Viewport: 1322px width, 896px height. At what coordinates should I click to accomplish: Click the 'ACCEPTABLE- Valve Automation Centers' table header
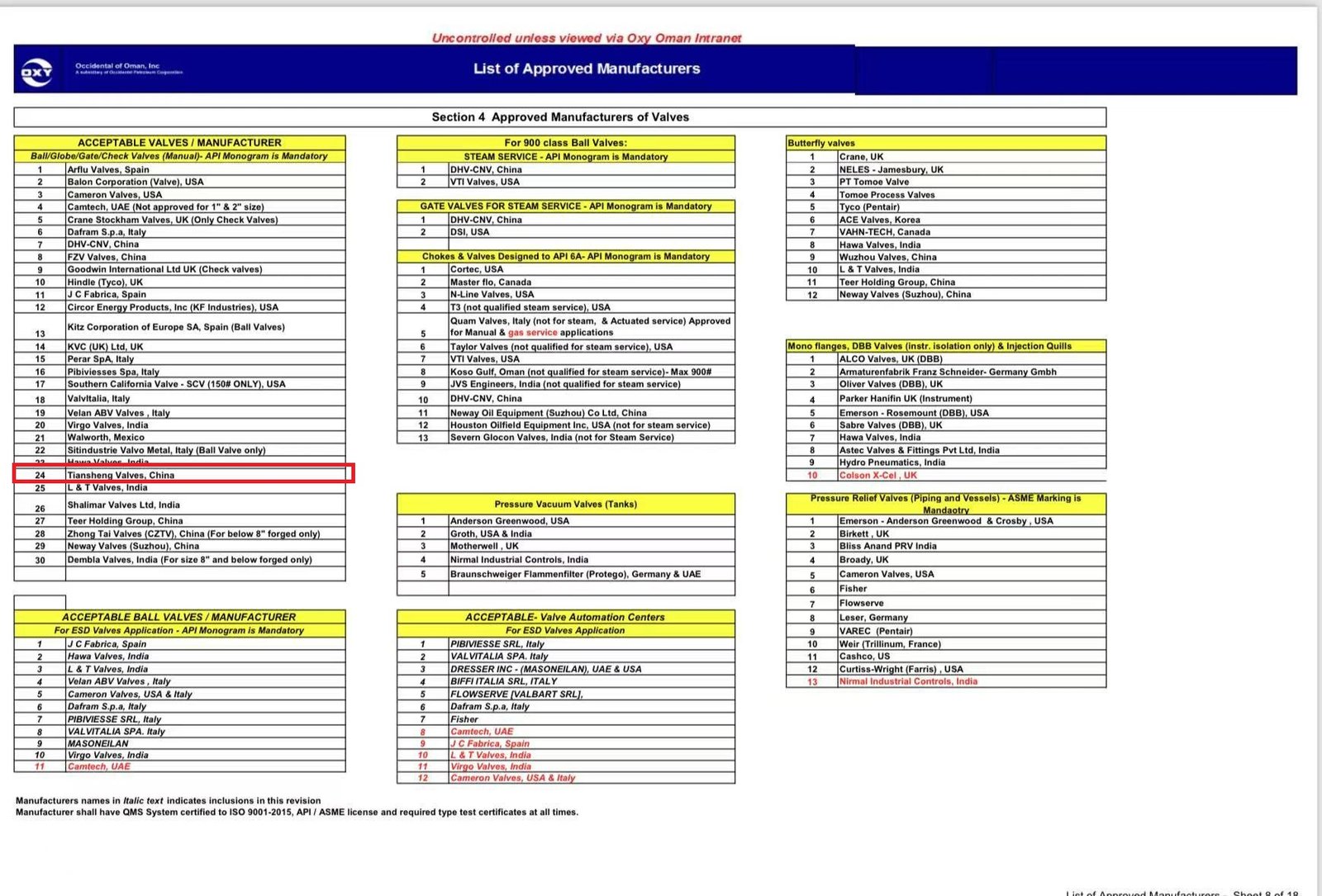[566, 617]
